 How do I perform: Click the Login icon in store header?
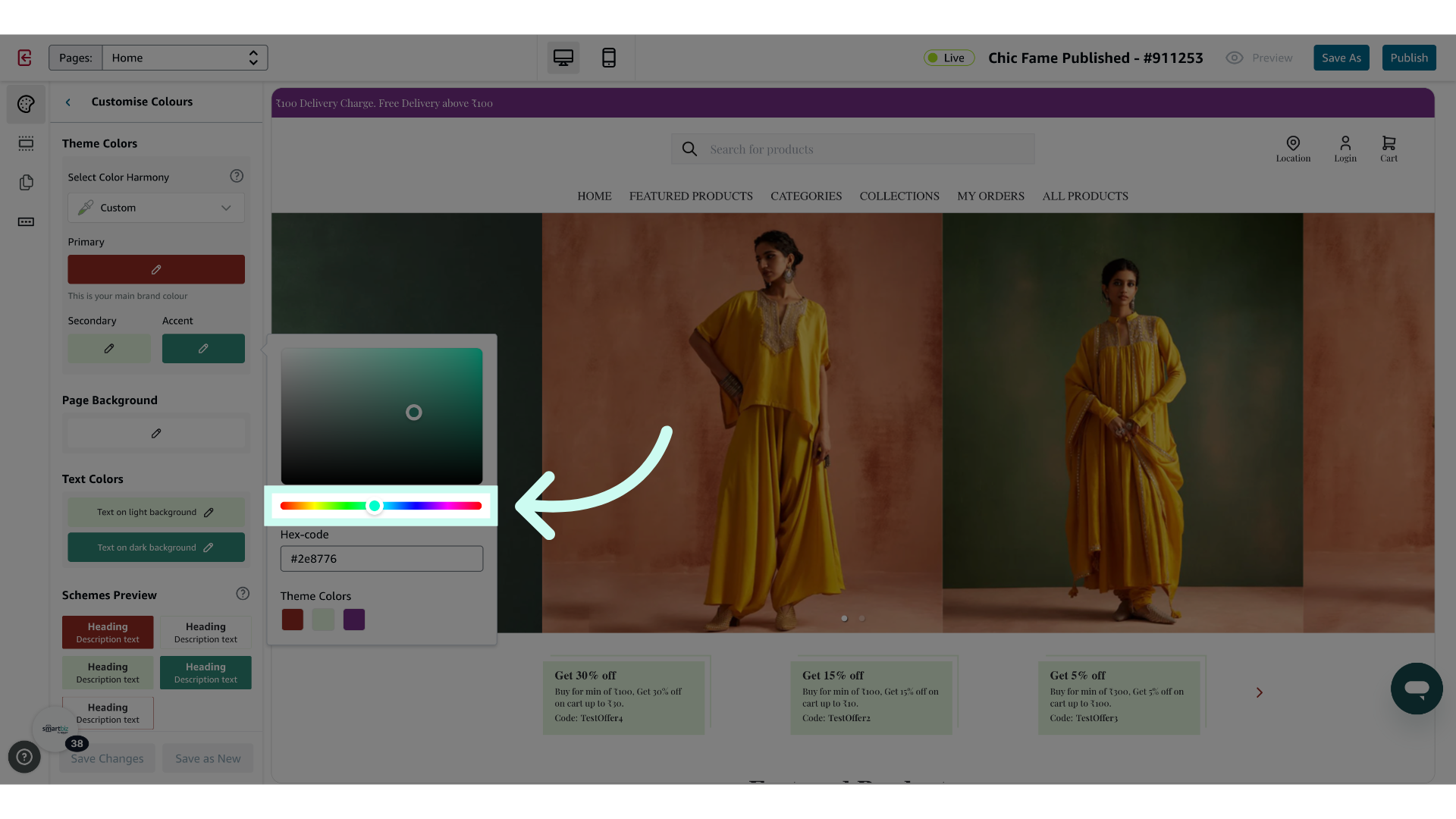(1345, 149)
